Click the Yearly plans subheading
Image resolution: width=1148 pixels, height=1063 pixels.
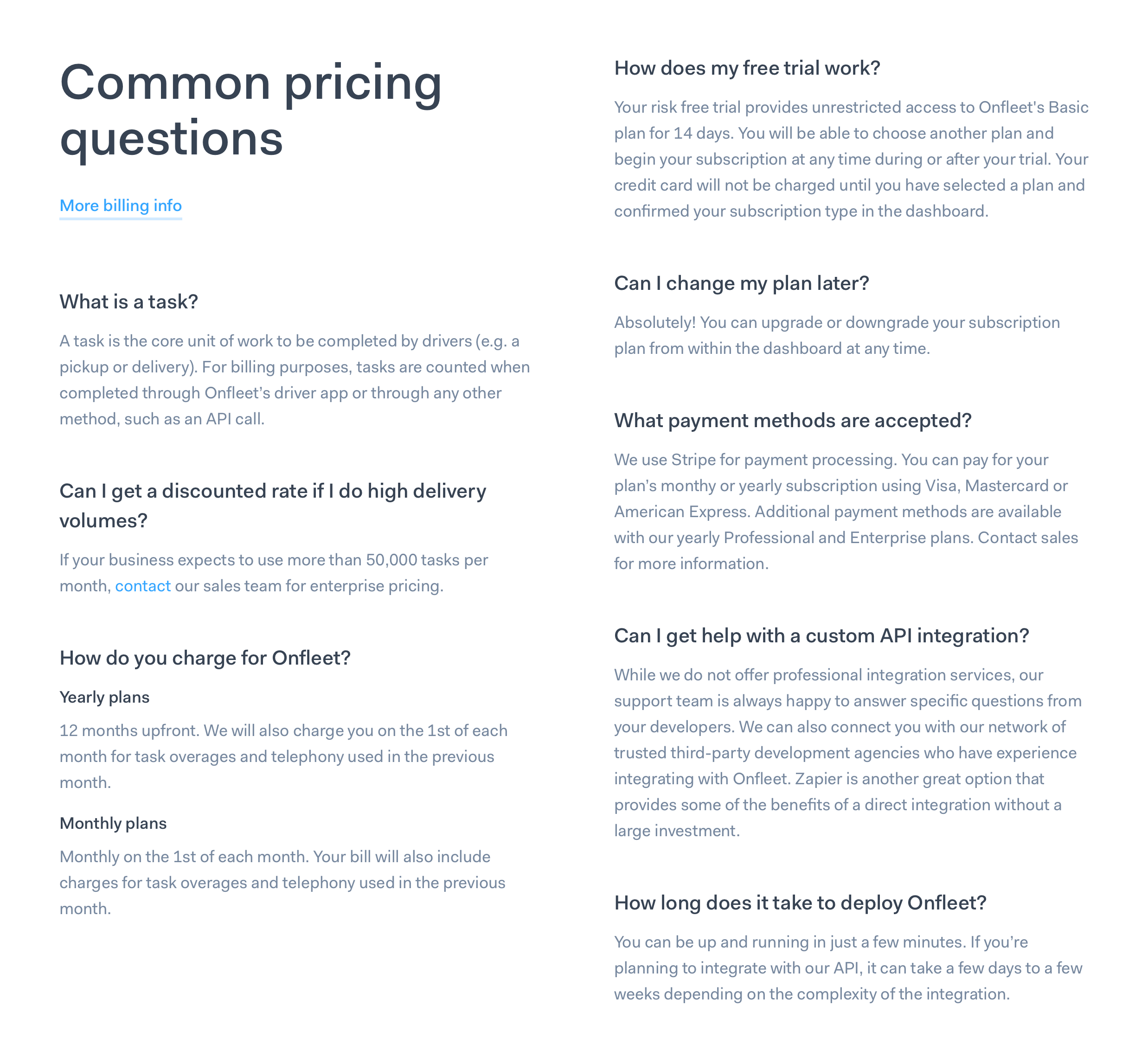click(x=104, y=697)
